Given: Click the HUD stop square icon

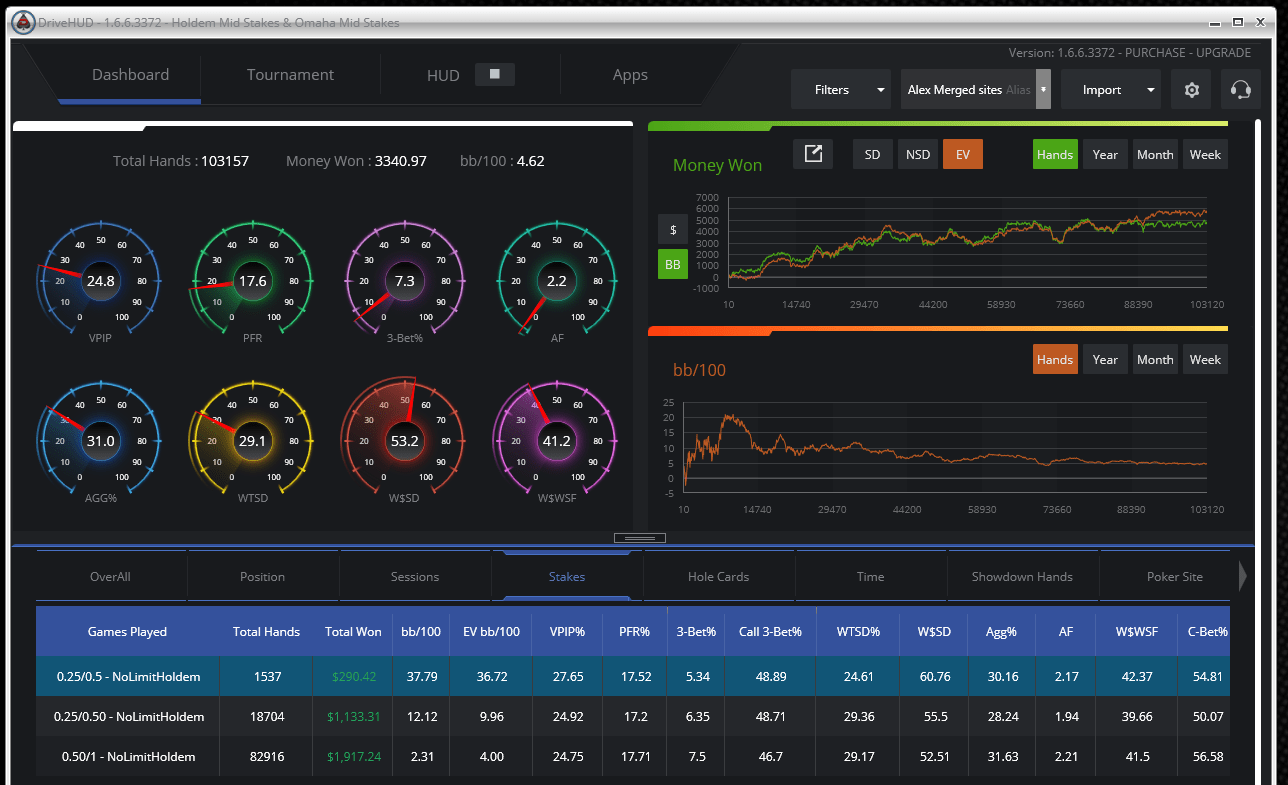Looking at the screenshot, I should (x=495, y=74).
